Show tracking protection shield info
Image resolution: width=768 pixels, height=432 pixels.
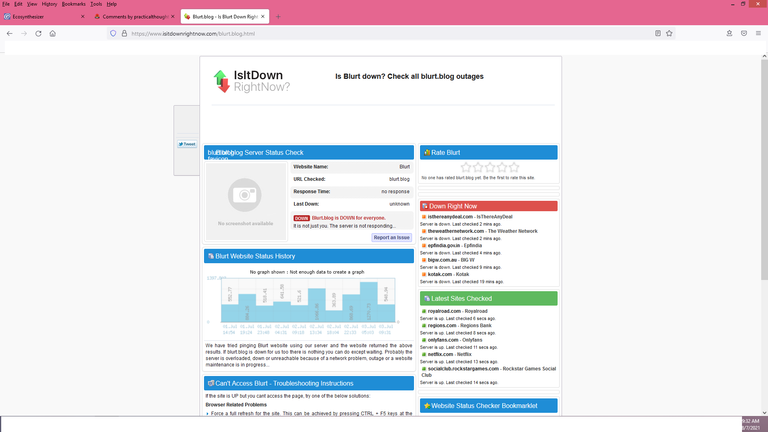tap(113, 33)
